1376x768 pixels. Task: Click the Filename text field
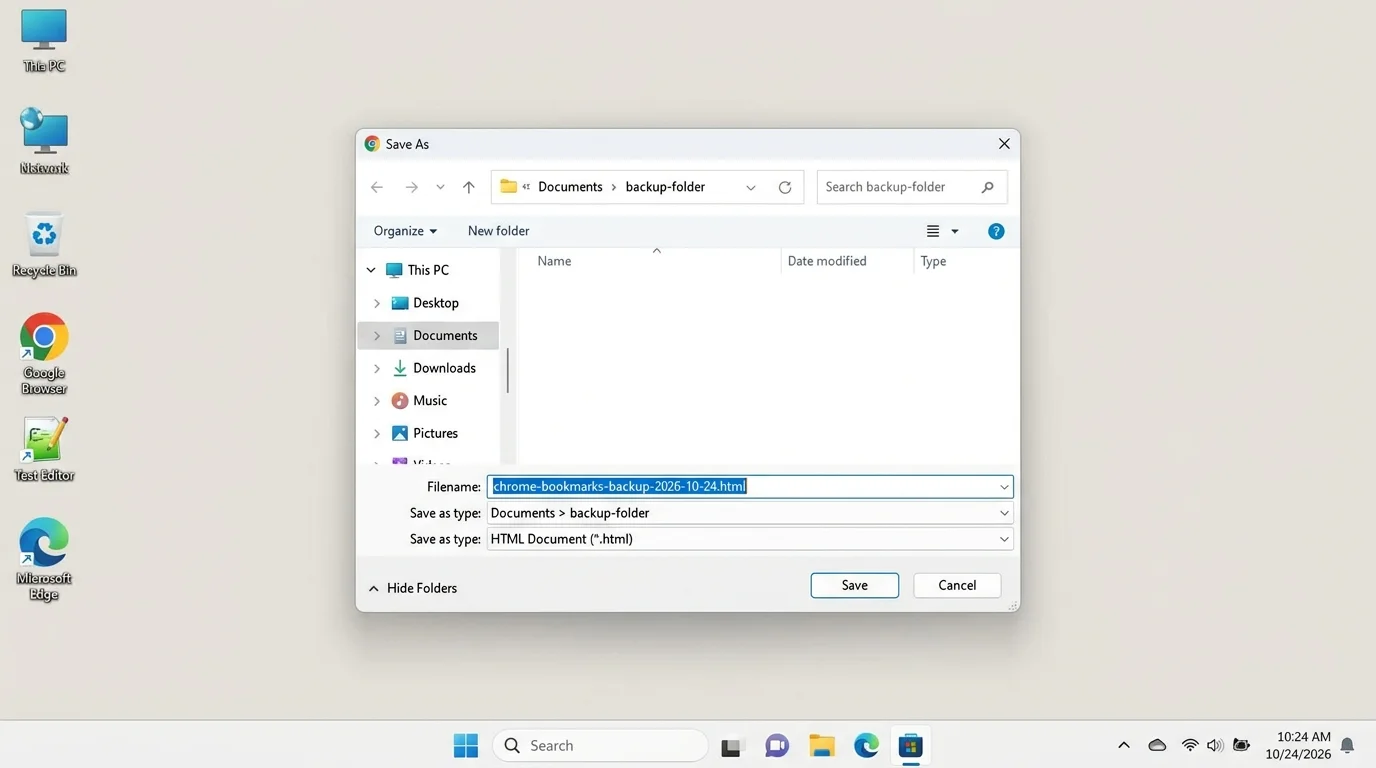tap(750, 487)
